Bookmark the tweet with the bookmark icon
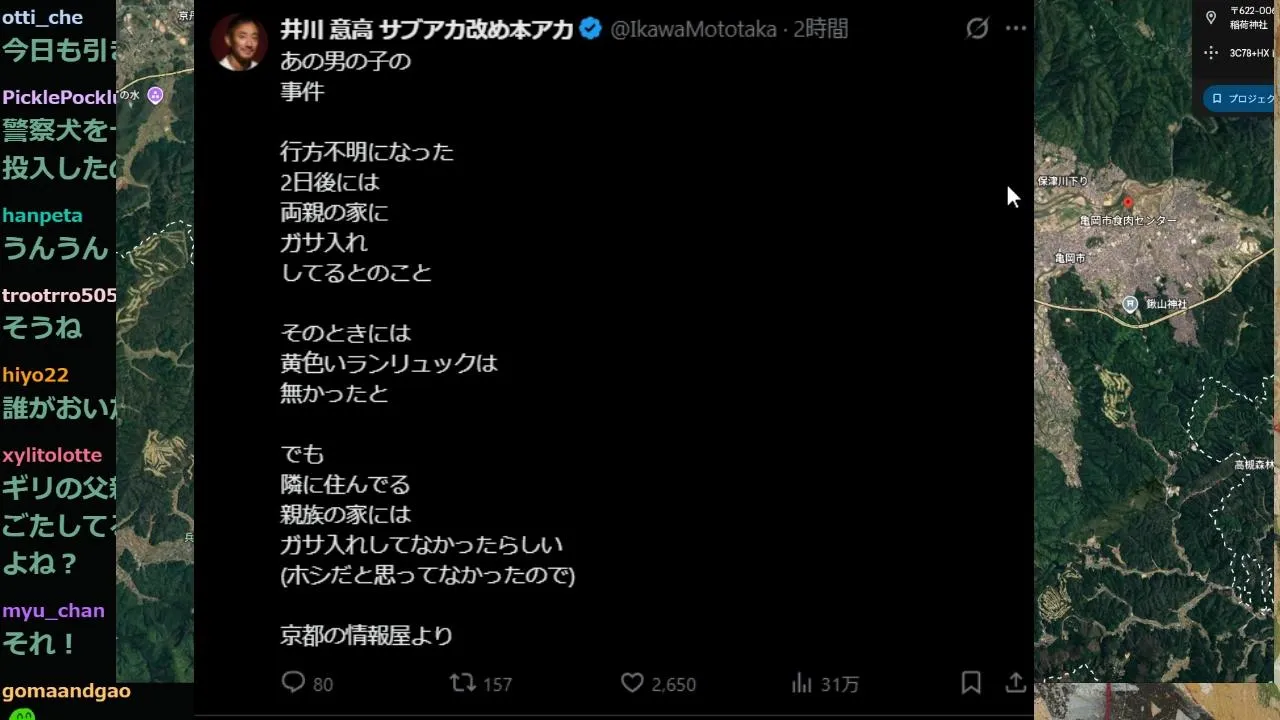The image size is (1280, 720). [970, 683]
